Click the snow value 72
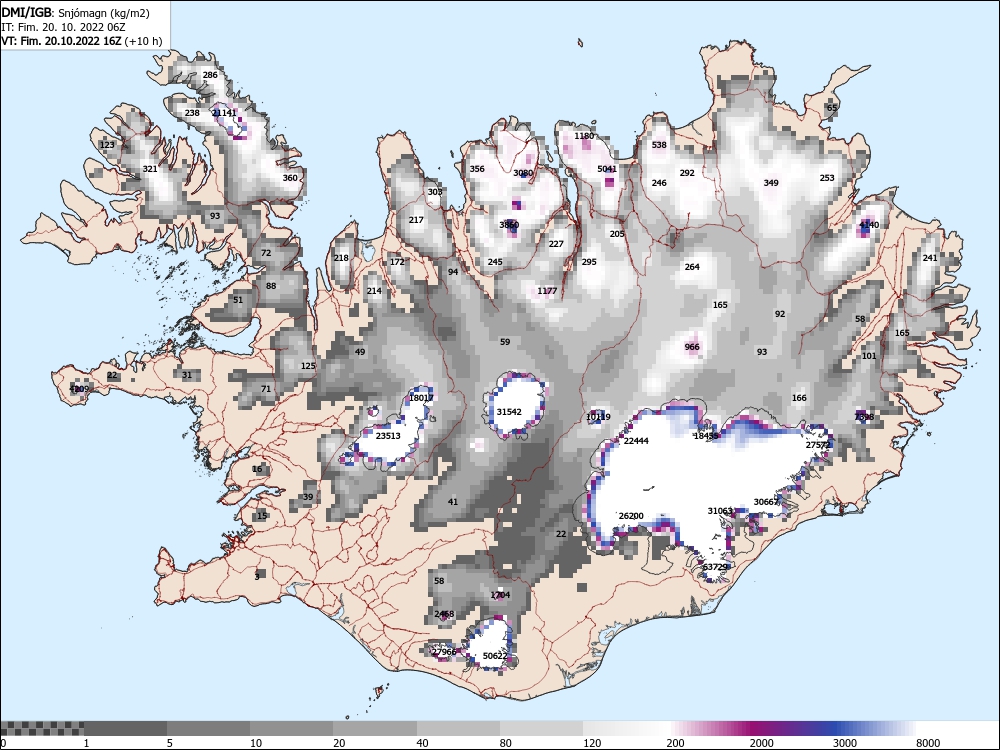The width and height of the screenshot is (1000, 750). click(266, 253)
